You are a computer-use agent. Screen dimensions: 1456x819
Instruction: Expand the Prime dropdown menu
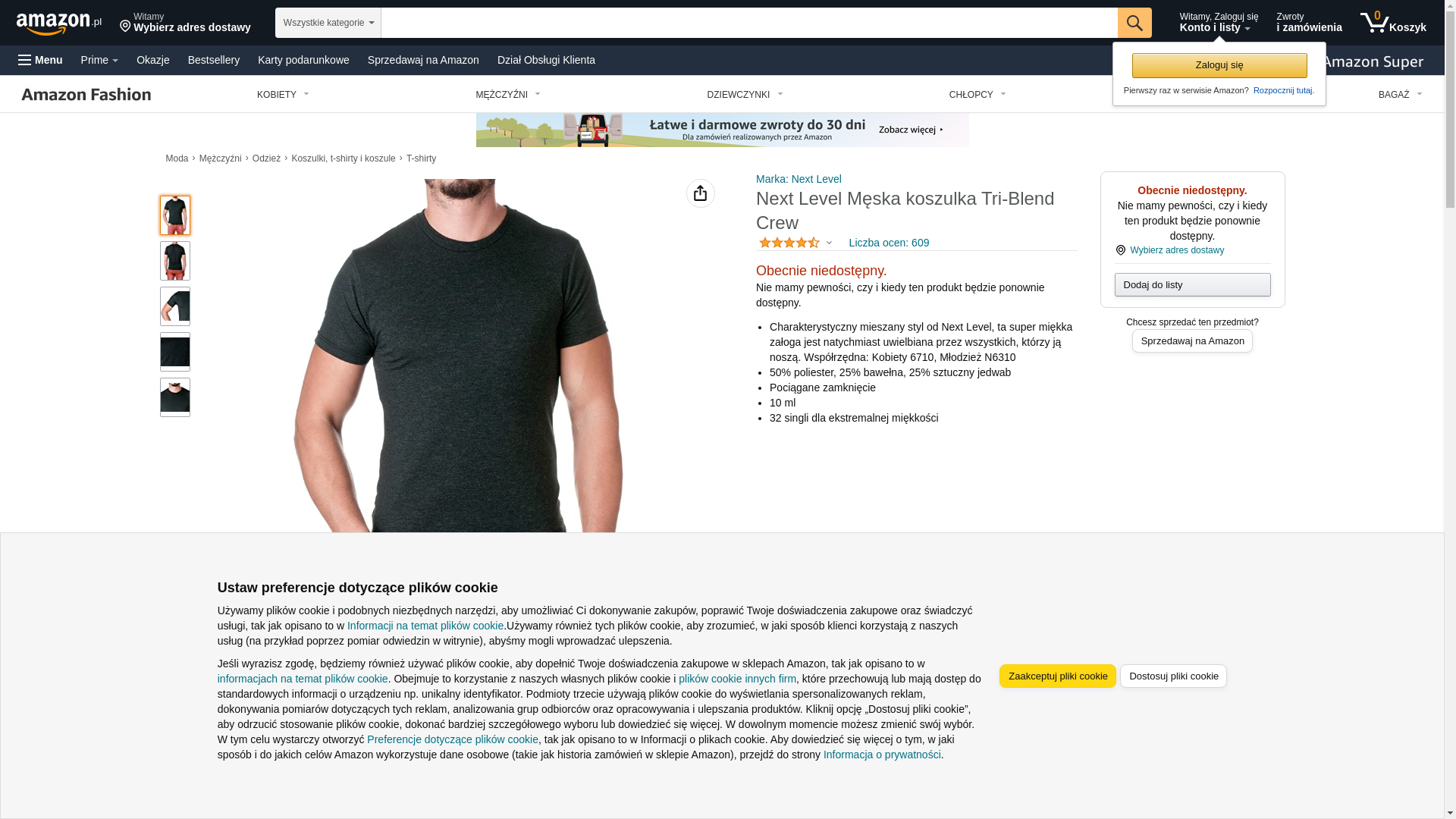[x=99, y=60]
